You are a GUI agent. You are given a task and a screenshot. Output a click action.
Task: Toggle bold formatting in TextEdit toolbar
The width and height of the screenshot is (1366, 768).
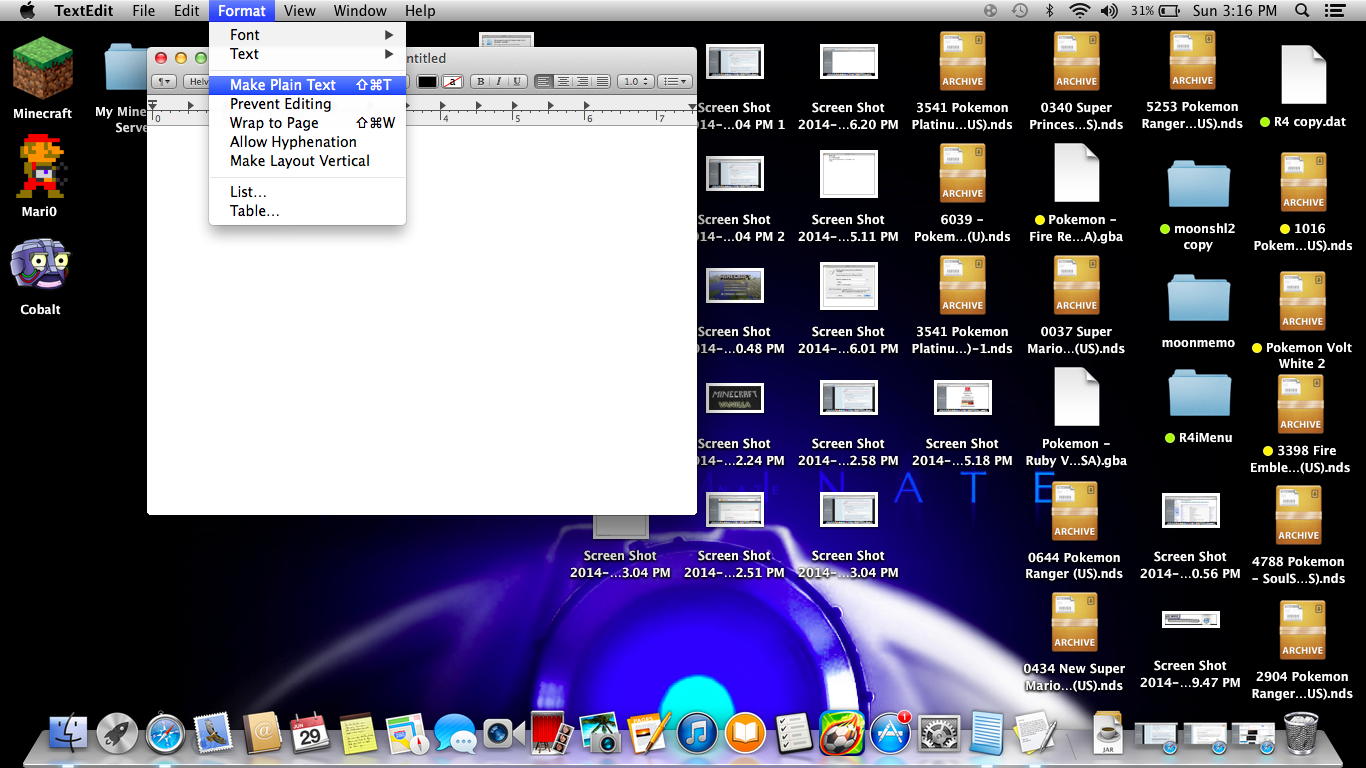pyautogui.click(x=481, y=81)
